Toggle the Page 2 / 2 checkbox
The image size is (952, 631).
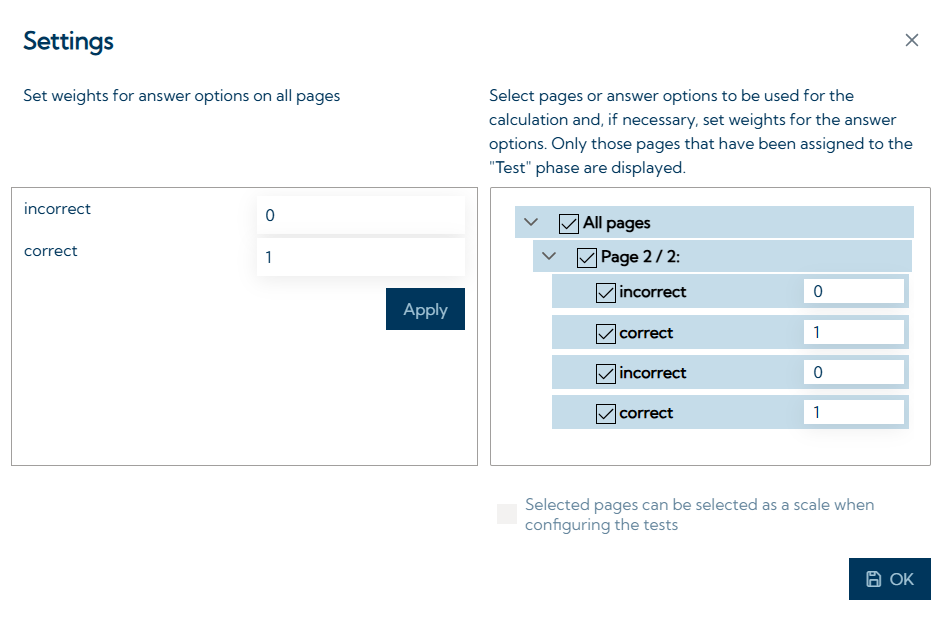coord(587,258)
